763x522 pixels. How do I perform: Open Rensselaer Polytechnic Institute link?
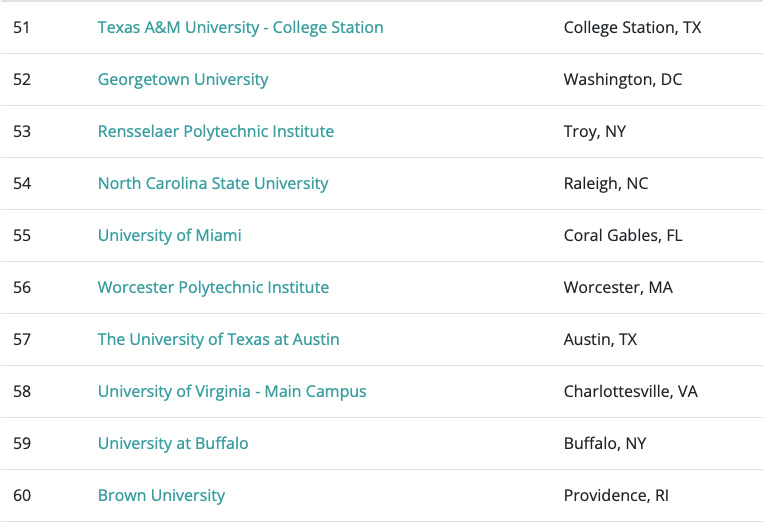[x=216, y=132]
